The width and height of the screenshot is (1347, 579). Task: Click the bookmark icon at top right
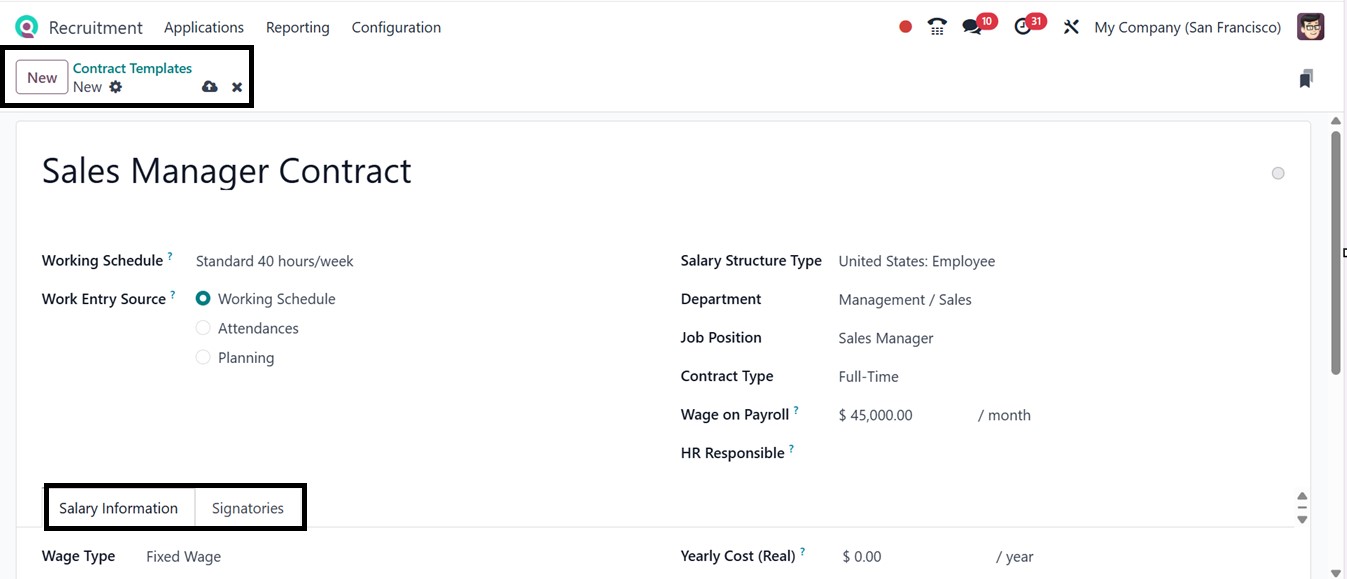click(1305, 79)
